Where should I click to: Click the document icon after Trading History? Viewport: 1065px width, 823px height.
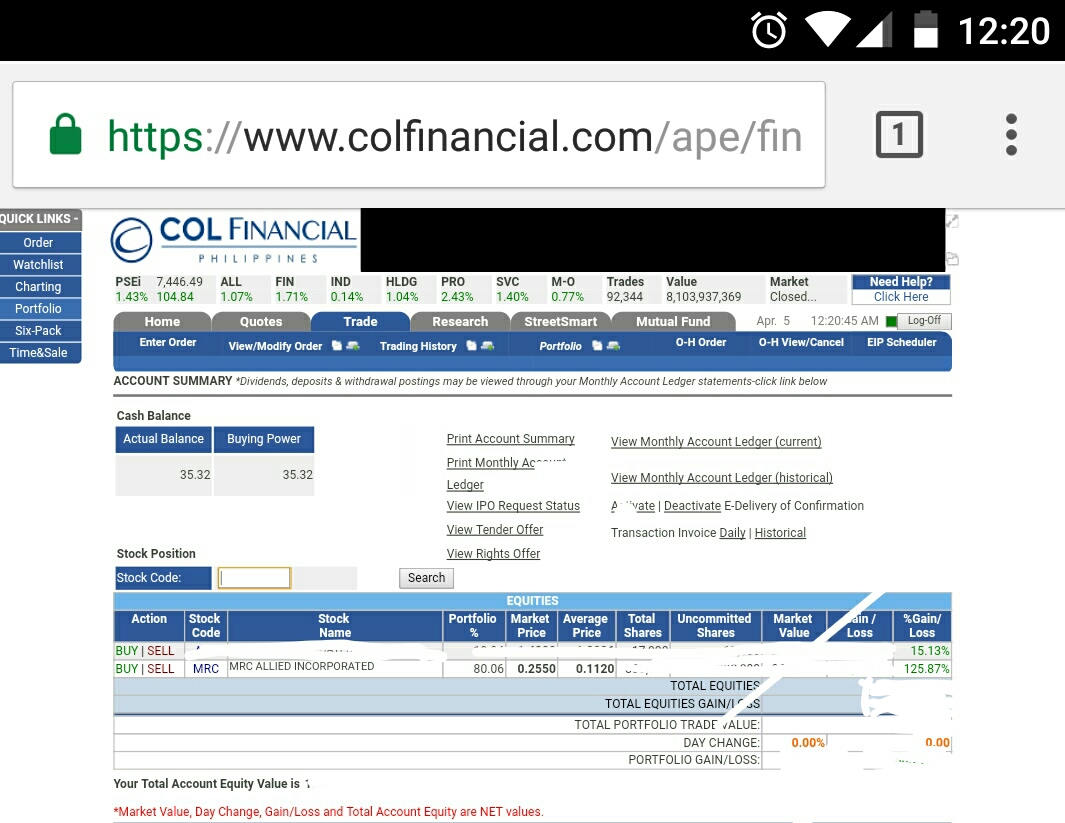(471, 346)
